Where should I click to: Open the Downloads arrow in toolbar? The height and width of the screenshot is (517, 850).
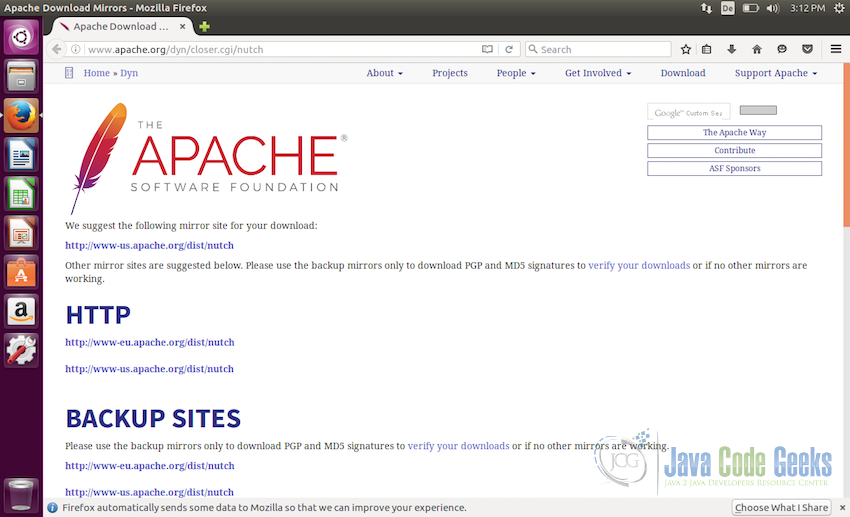(732, 49)
